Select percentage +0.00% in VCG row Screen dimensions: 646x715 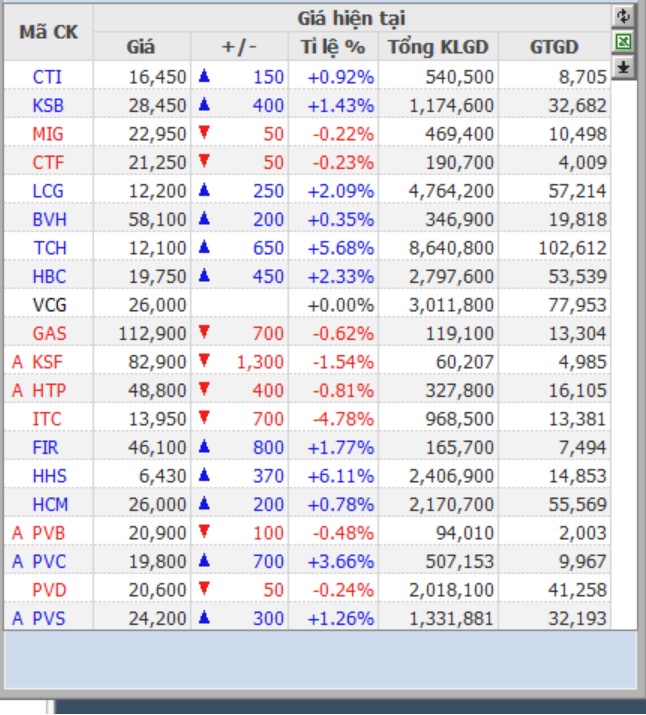point(341,305)
